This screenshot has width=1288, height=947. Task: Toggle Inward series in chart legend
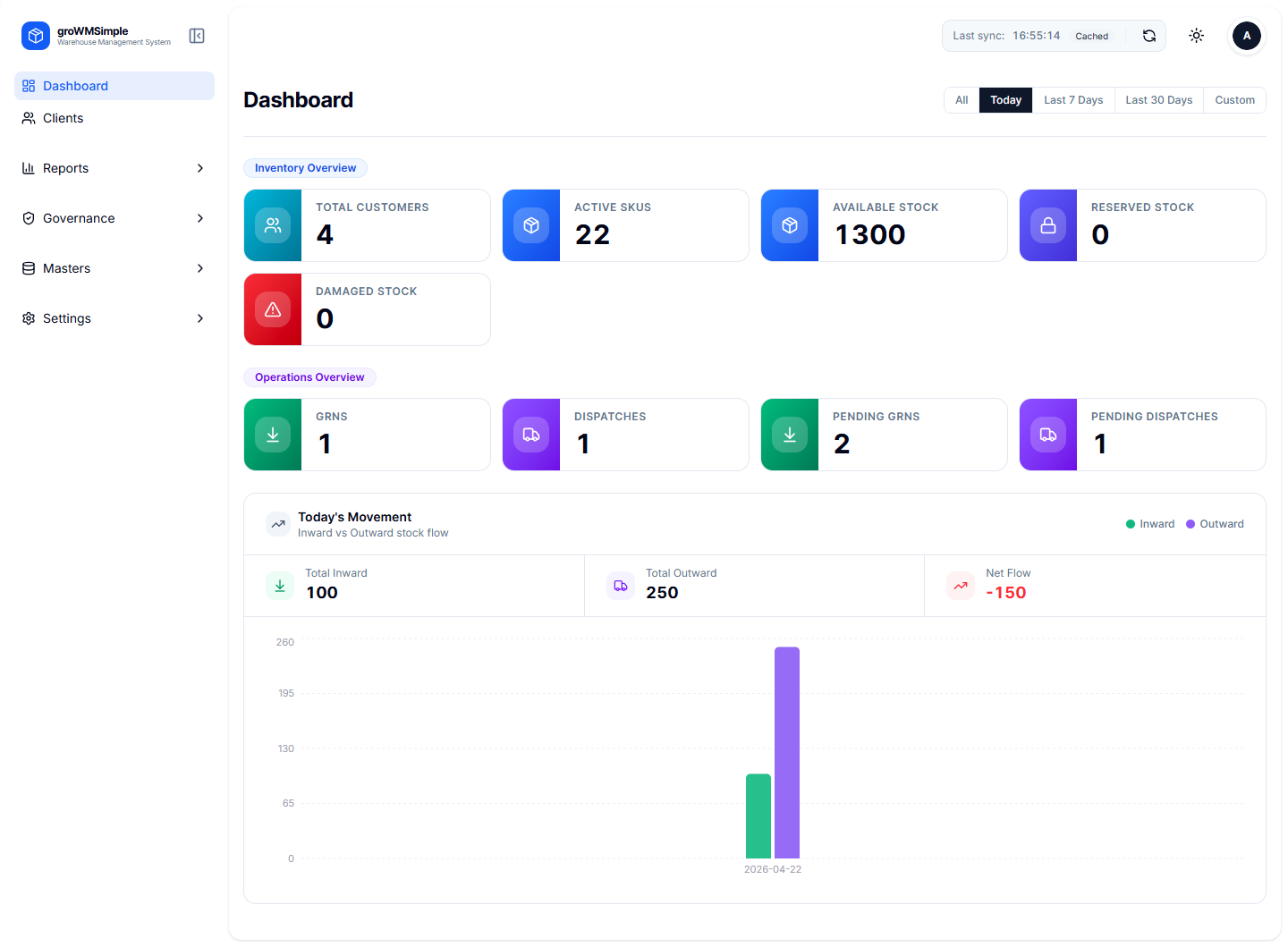click(x=1150, y=524)
